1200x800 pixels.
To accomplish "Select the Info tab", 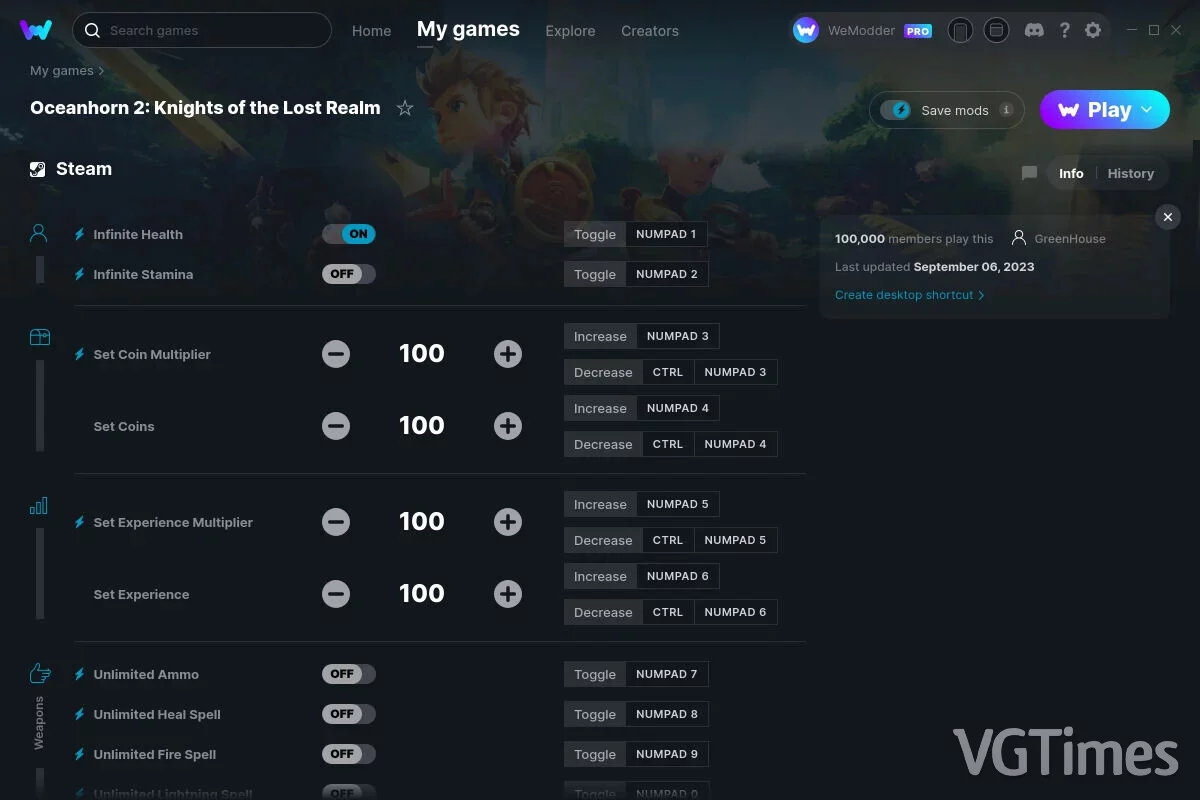I will tap(1071, 173).
